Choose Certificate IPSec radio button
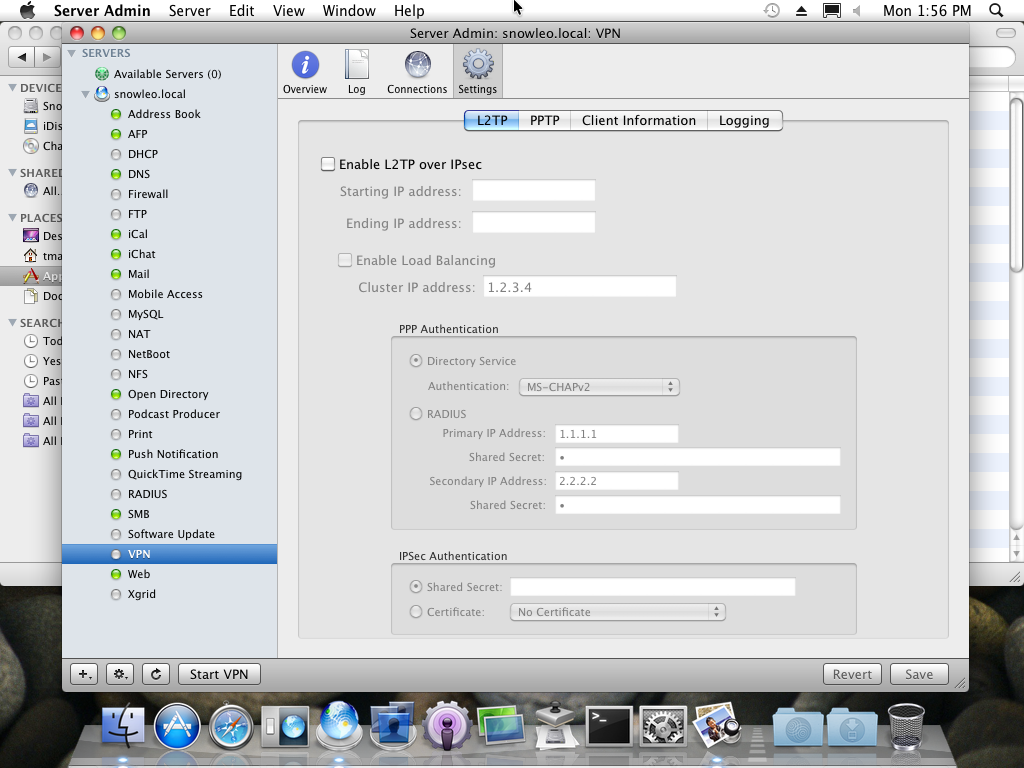The height and width of the screenshot is (768, 1024). (x=415, y=612)
